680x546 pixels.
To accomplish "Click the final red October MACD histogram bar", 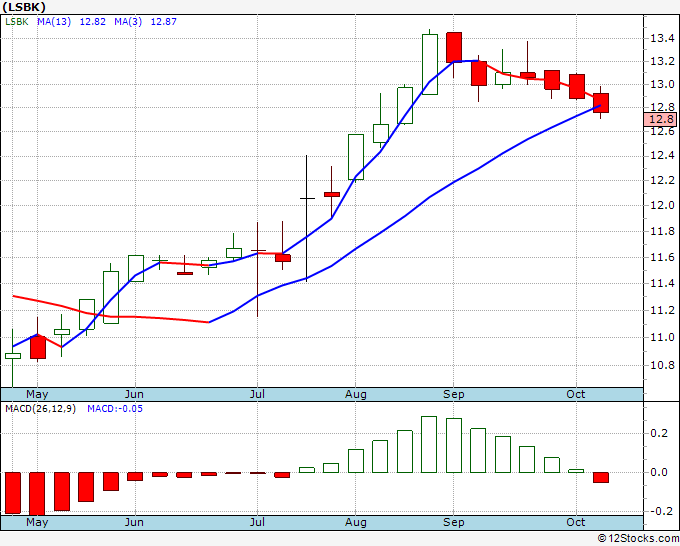I will coord(601,477).
